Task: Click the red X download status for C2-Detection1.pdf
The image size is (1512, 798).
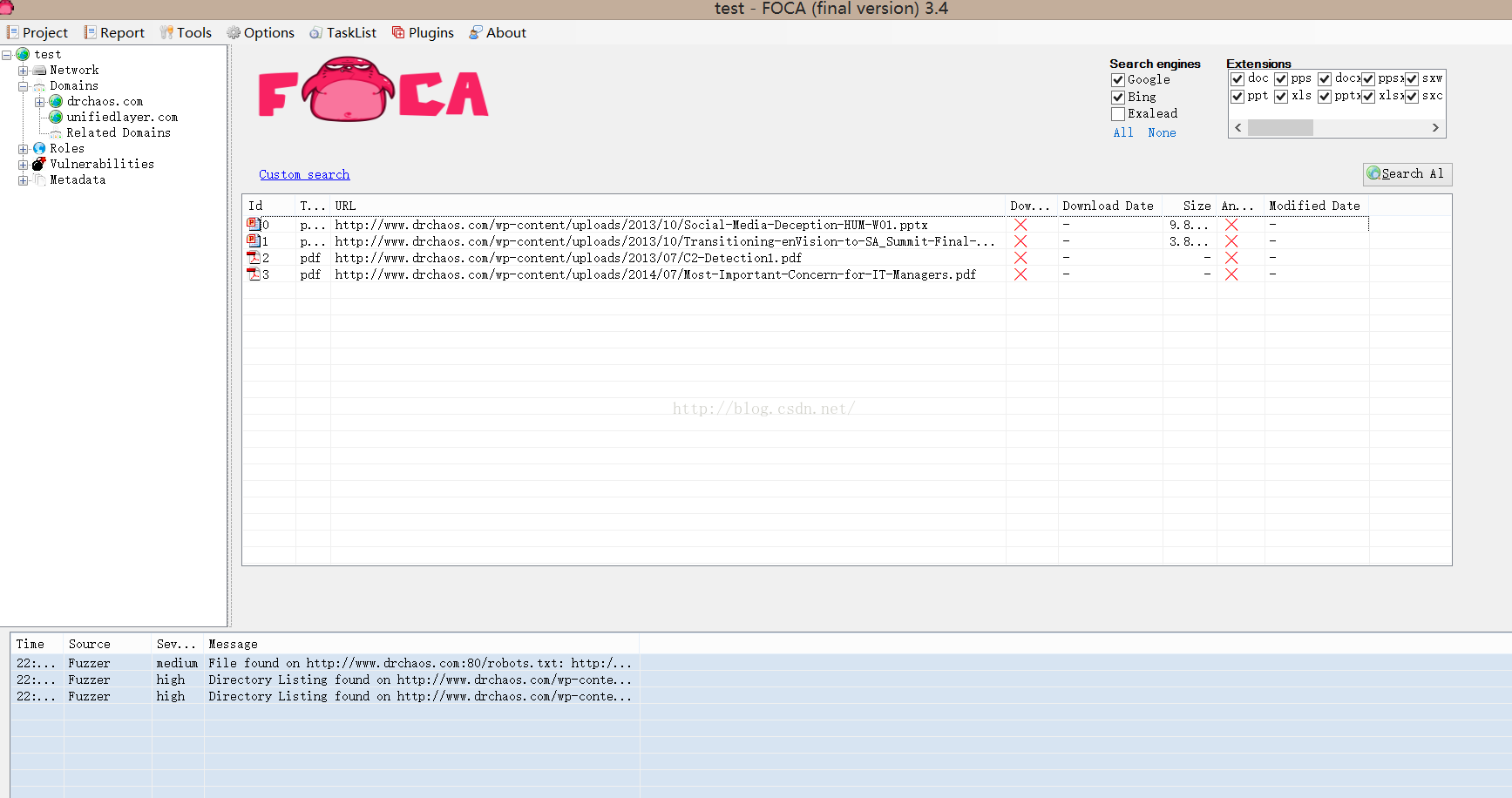Action: pyautogui.click(x=1020, y=258)
